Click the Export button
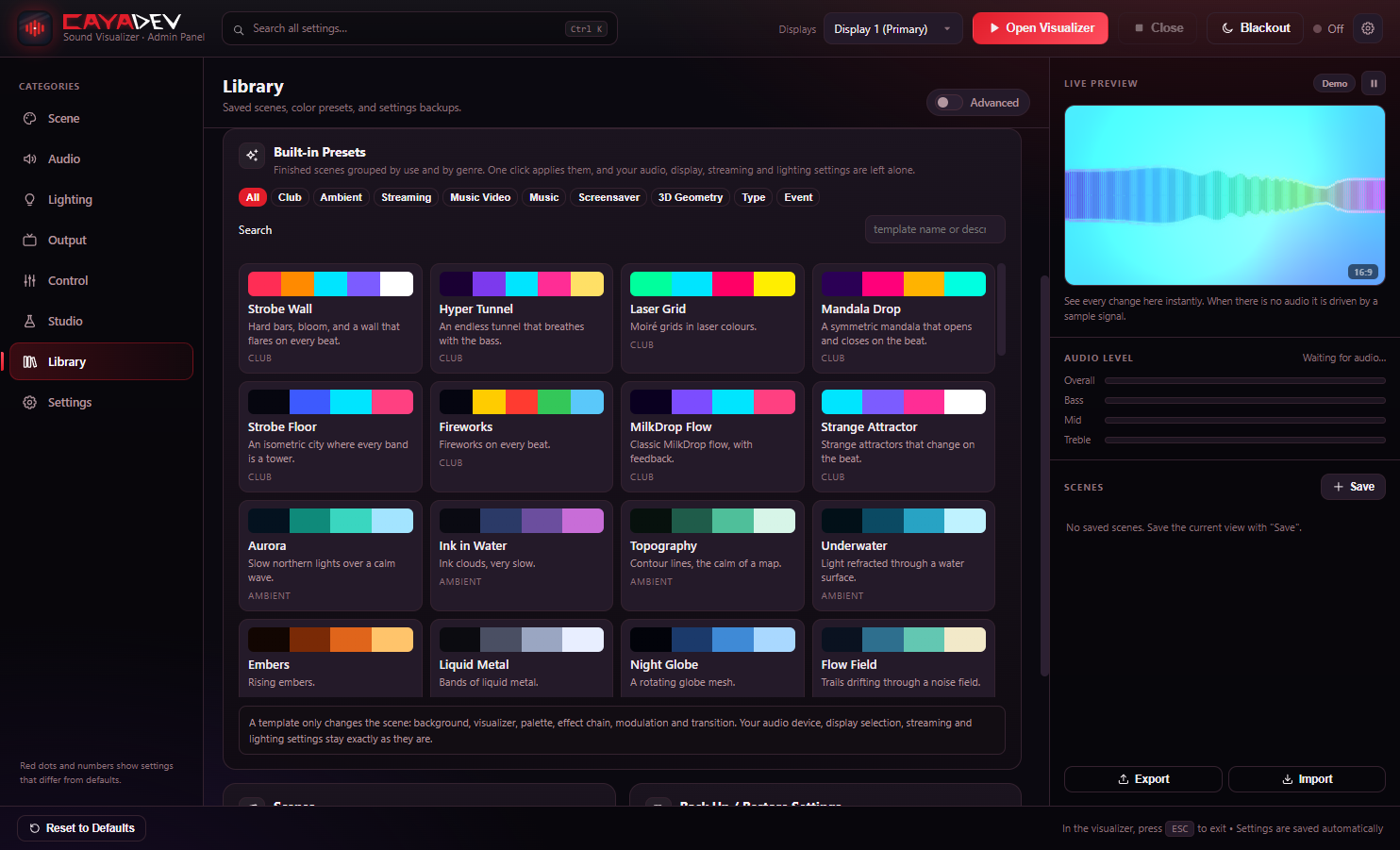 coord(1143,779)
